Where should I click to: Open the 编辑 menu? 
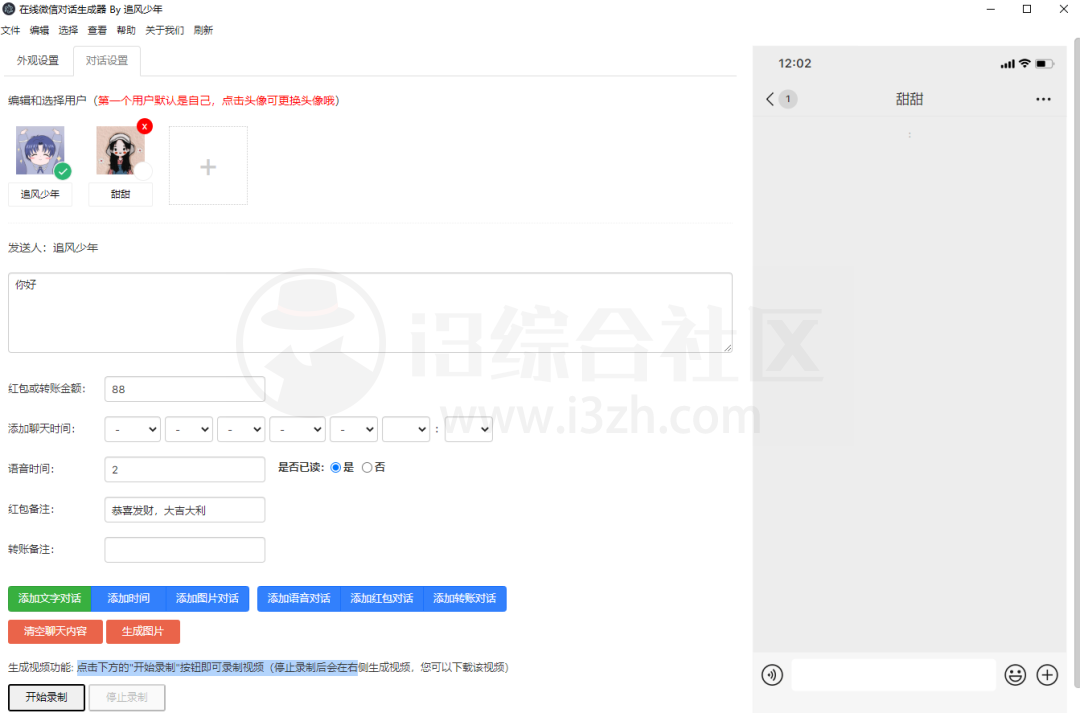(x=39, y=30)
